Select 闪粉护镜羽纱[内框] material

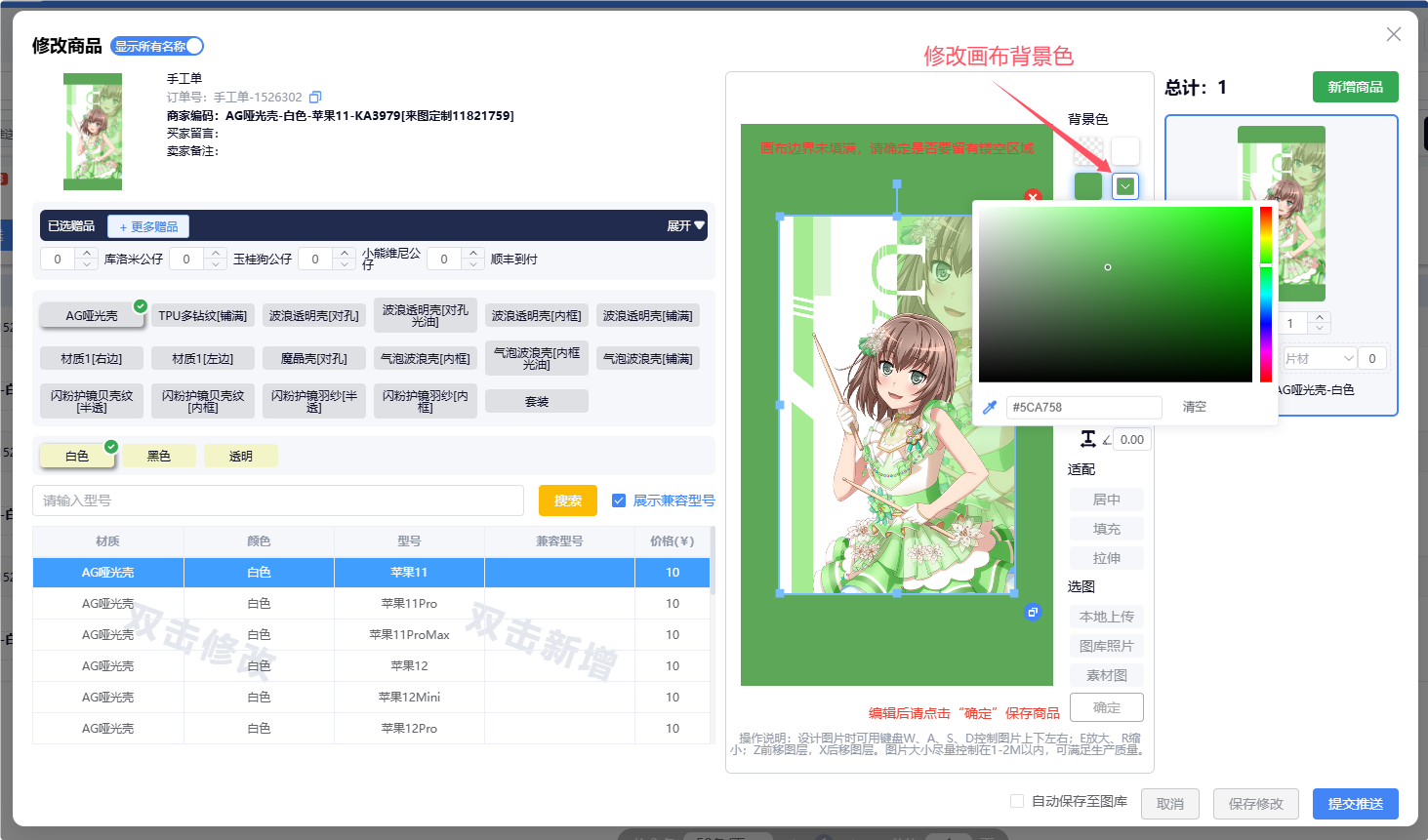coord(426,402)
